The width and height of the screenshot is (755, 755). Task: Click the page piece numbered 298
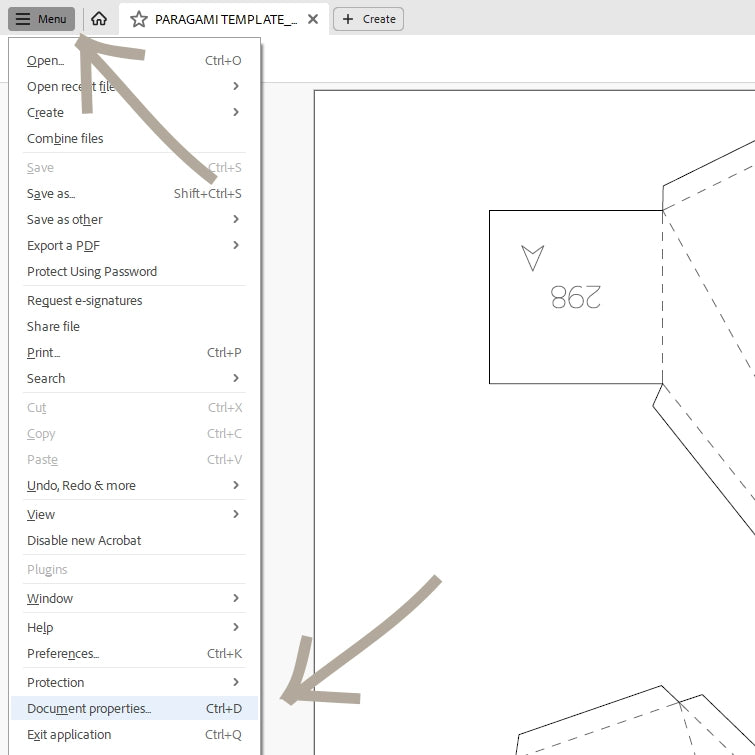pos(575,297)
